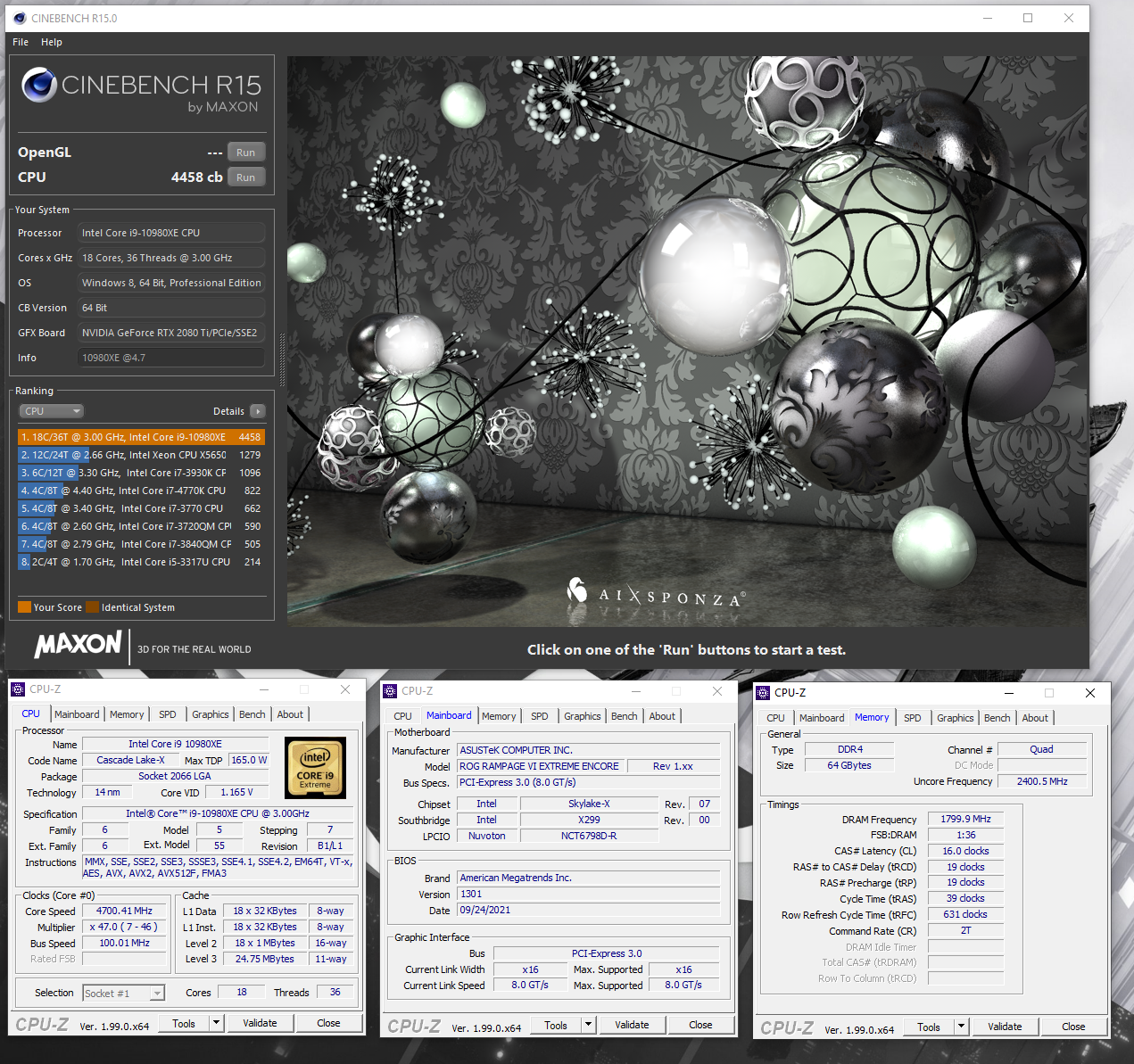This screenshot has height=1064, width=1134.
Task: Open the Tools dropdown arrow in the Memory window
Action: 962,1027
